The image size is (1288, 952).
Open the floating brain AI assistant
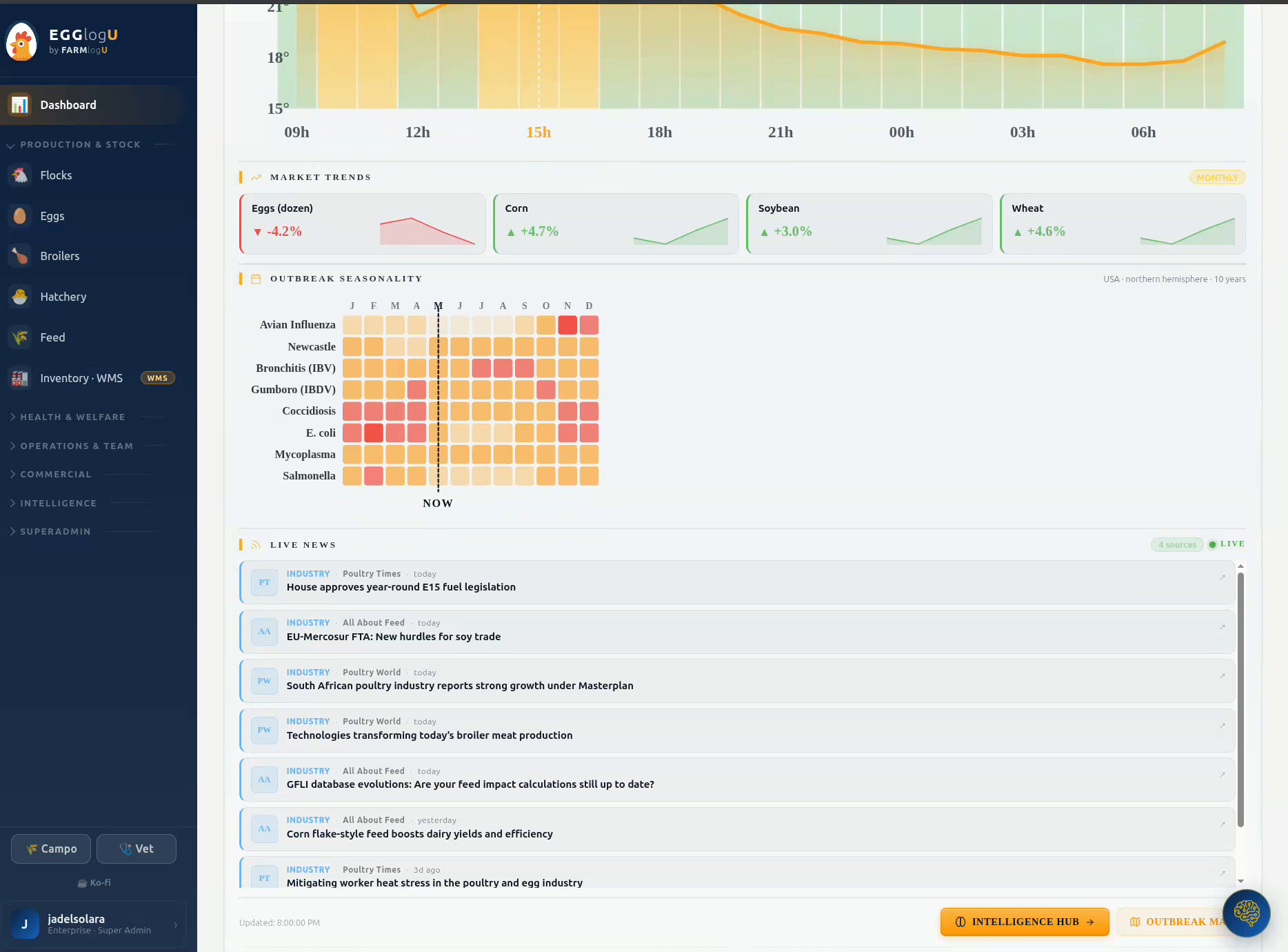[1247, 913]
